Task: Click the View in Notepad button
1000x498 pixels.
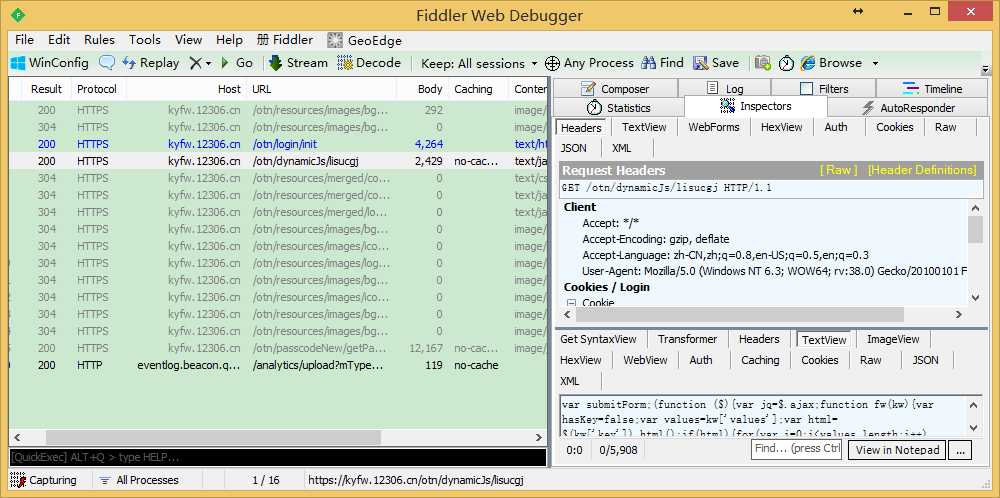Action: click(x=897, y=450)
